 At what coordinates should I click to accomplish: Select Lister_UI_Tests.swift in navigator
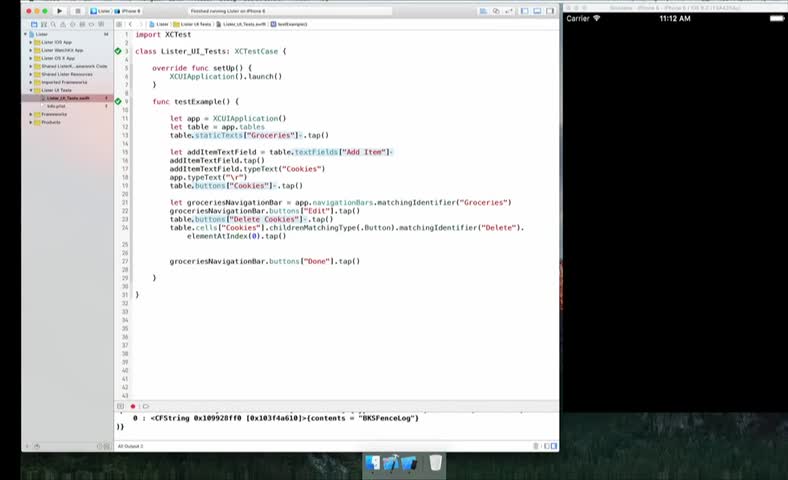coord(67,98)
